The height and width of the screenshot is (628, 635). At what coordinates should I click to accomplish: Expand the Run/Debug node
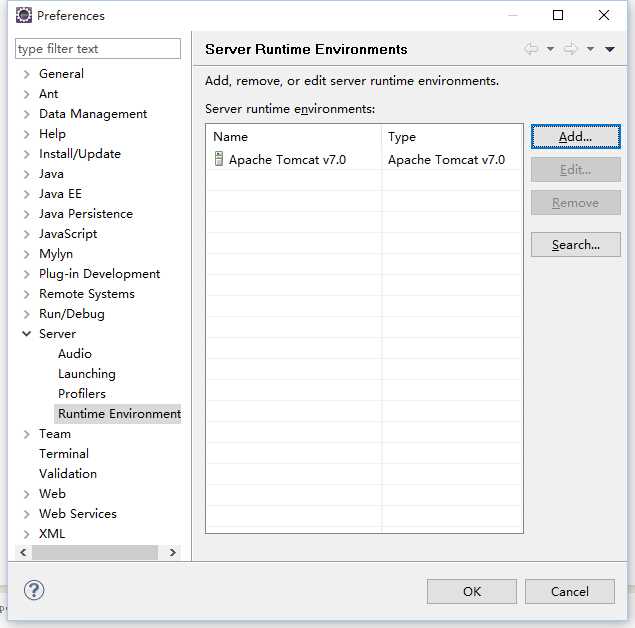27,314
